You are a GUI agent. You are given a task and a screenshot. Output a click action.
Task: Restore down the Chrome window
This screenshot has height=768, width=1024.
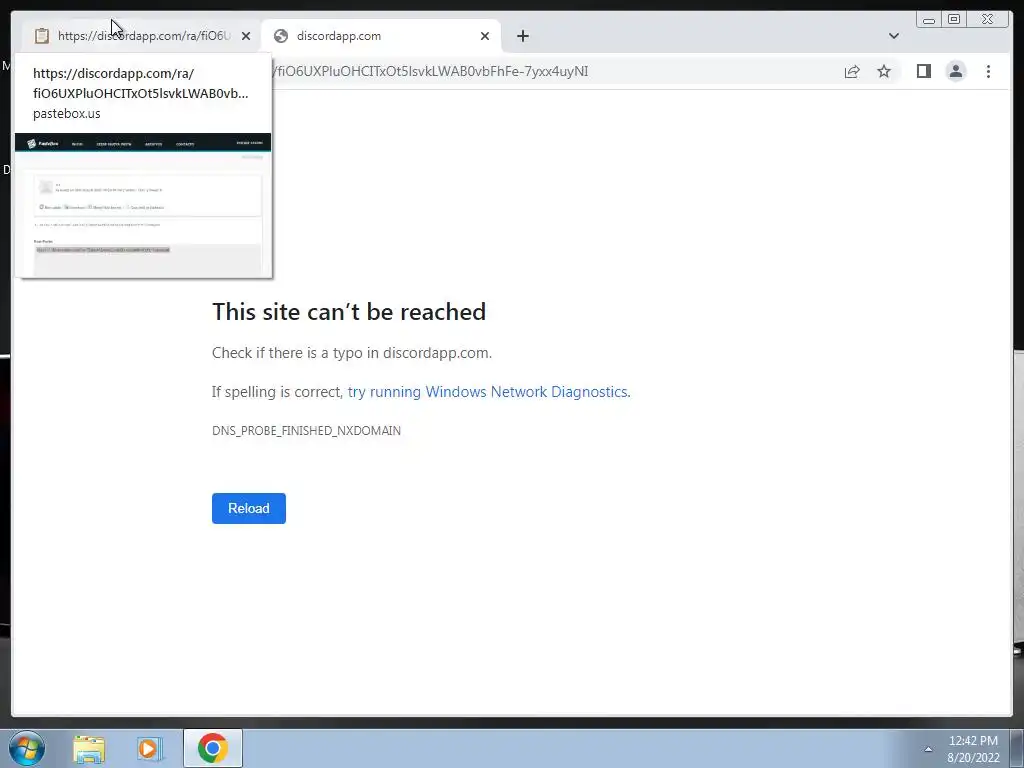point(954,20)
